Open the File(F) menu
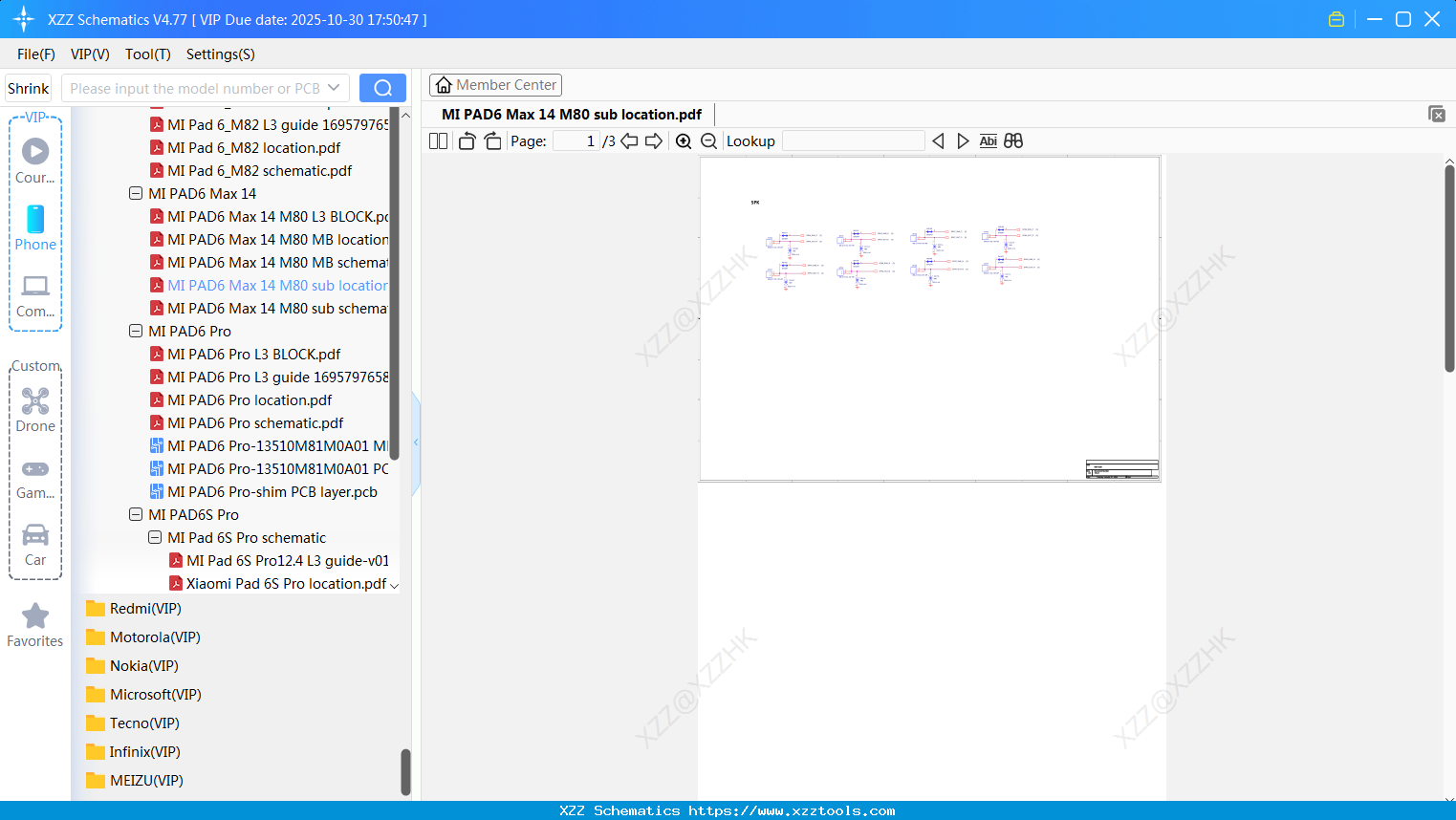The width and height of the screenshot is (1456, 820). (x=36, y=54)
